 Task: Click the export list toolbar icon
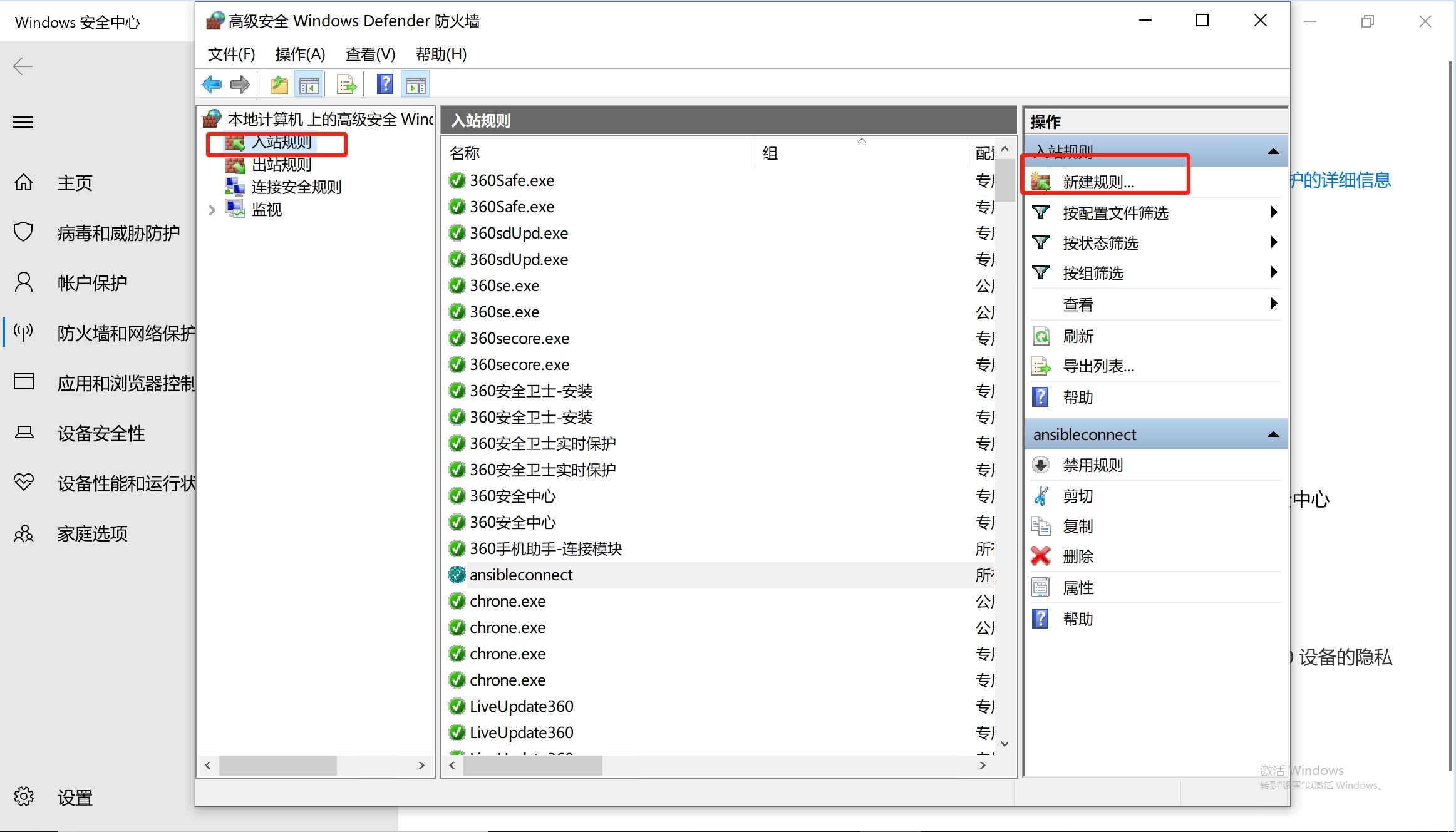click(x=346, y=85)
